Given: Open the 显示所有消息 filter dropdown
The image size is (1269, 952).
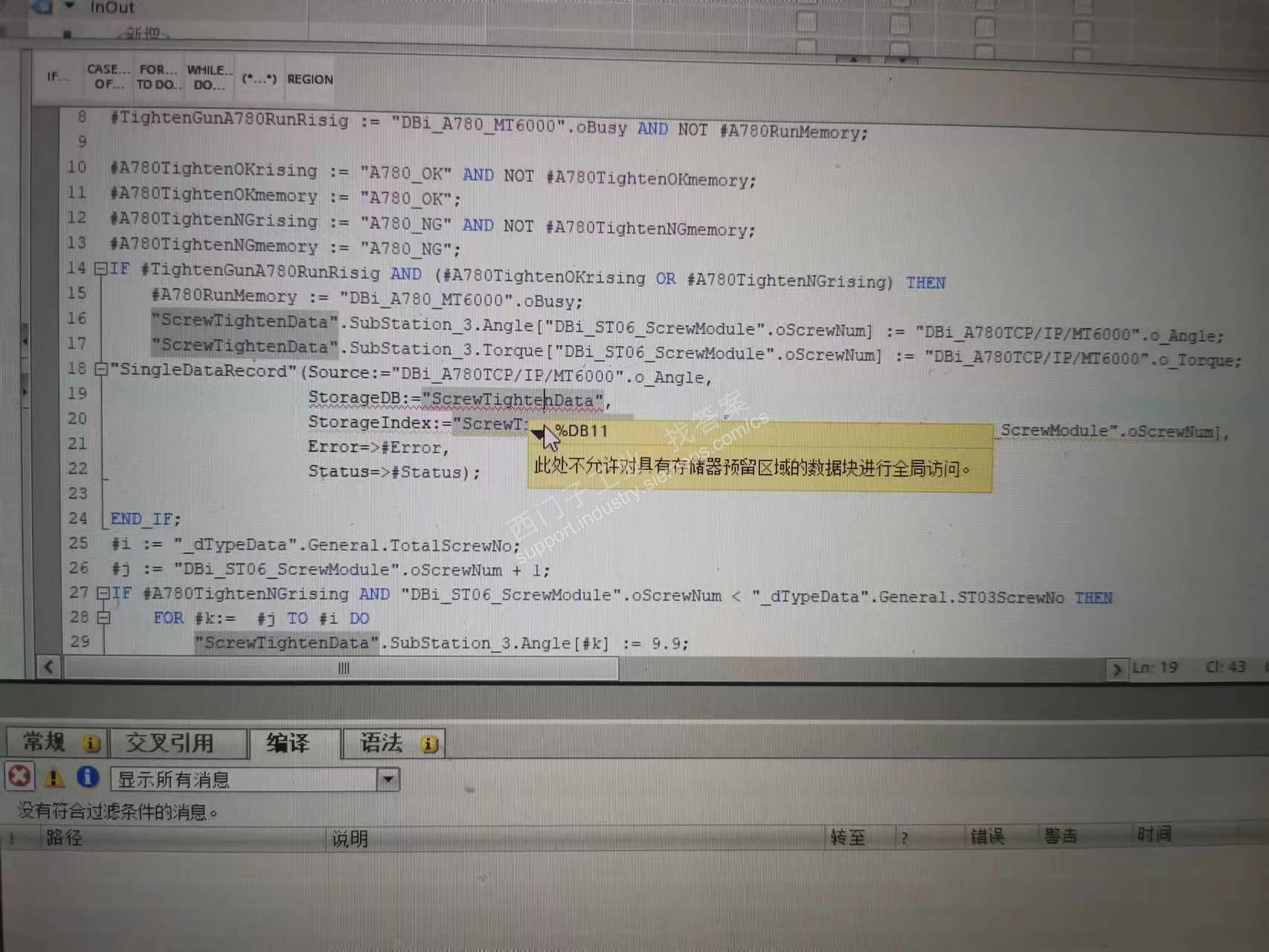Looking at the screenshot, I should pos(388,779).
